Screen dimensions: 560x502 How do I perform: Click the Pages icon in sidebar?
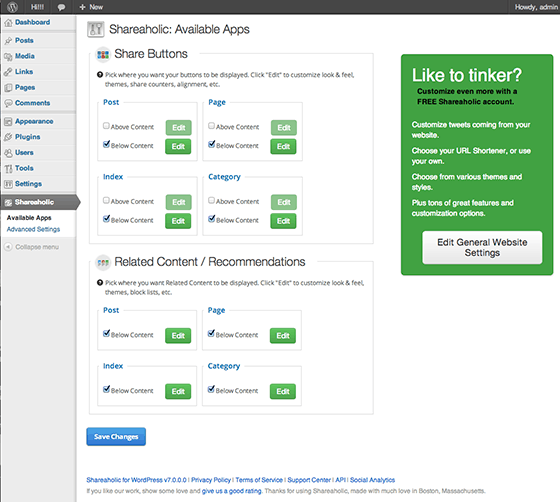[x=8, y=87]
